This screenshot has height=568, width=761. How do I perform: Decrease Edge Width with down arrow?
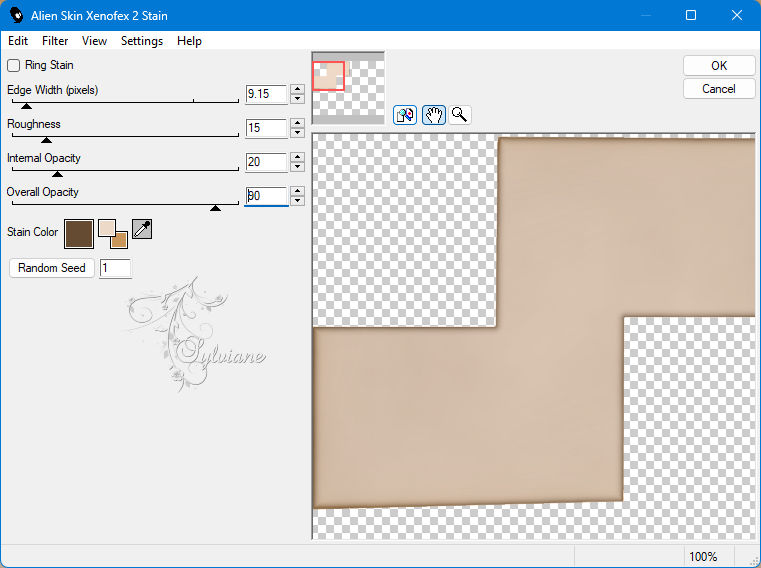(x=298, y=99)
